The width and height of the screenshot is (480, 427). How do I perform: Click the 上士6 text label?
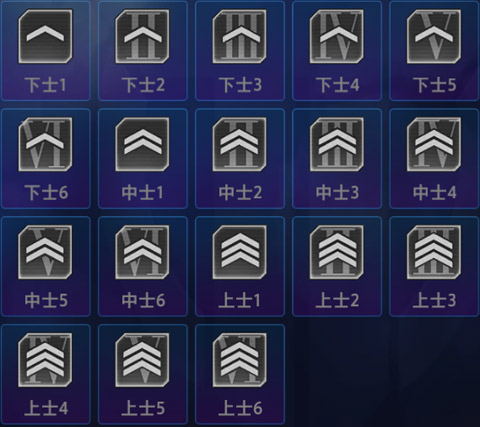(x=240, y=408)
